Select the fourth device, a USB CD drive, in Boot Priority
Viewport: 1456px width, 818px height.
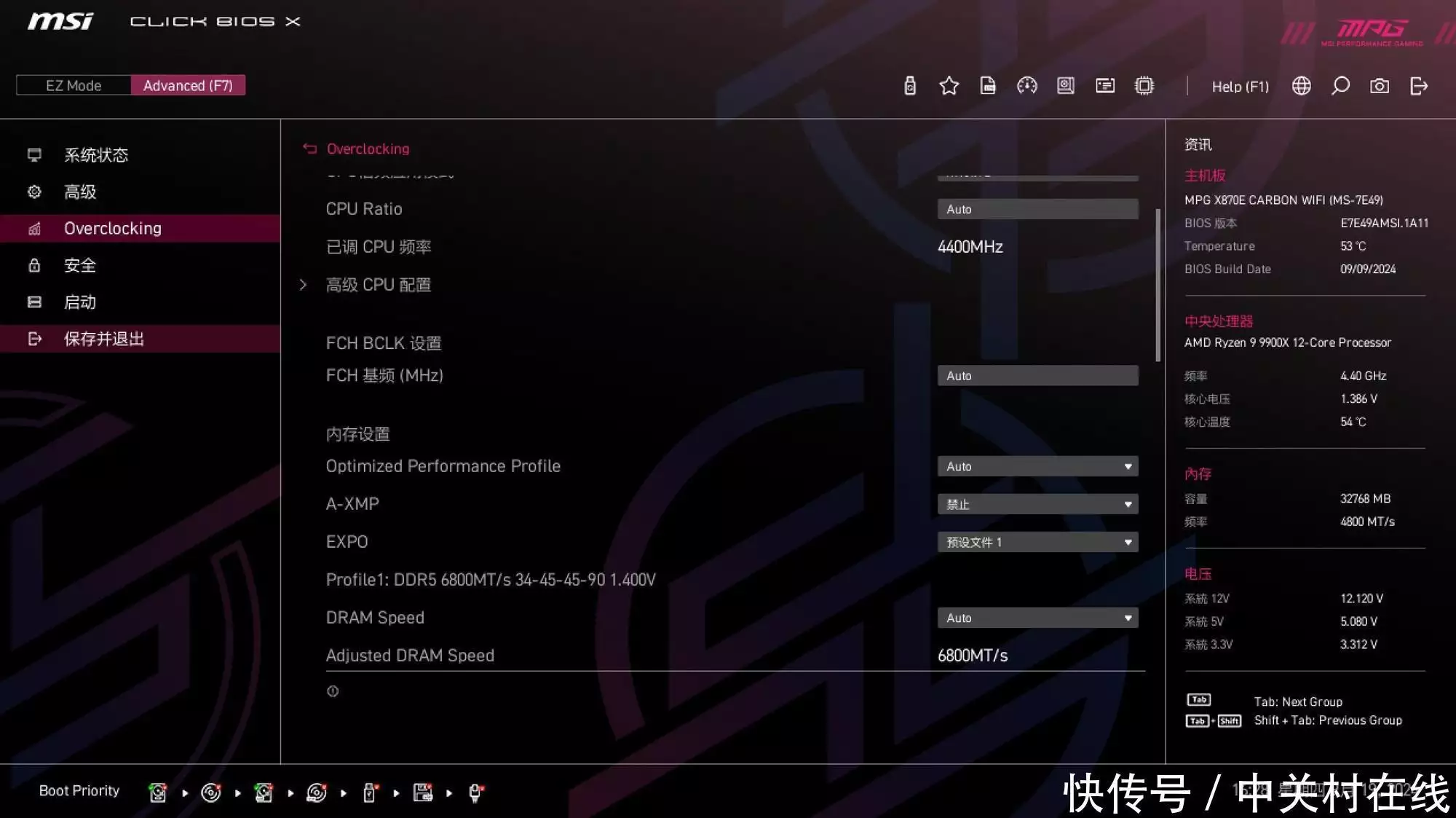pos(317,792)
